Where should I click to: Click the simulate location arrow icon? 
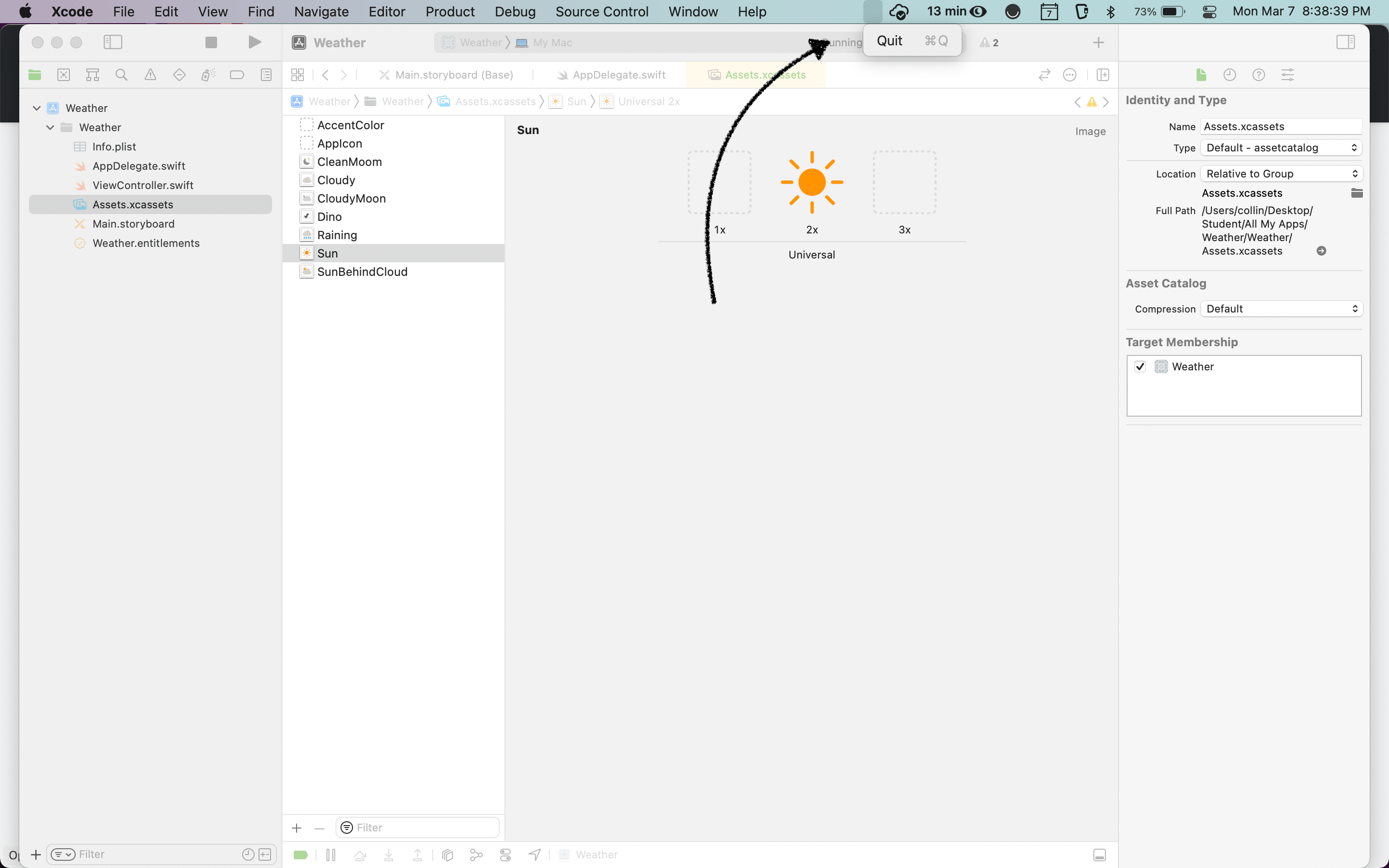pyautogui.click(x=534, y=855)
